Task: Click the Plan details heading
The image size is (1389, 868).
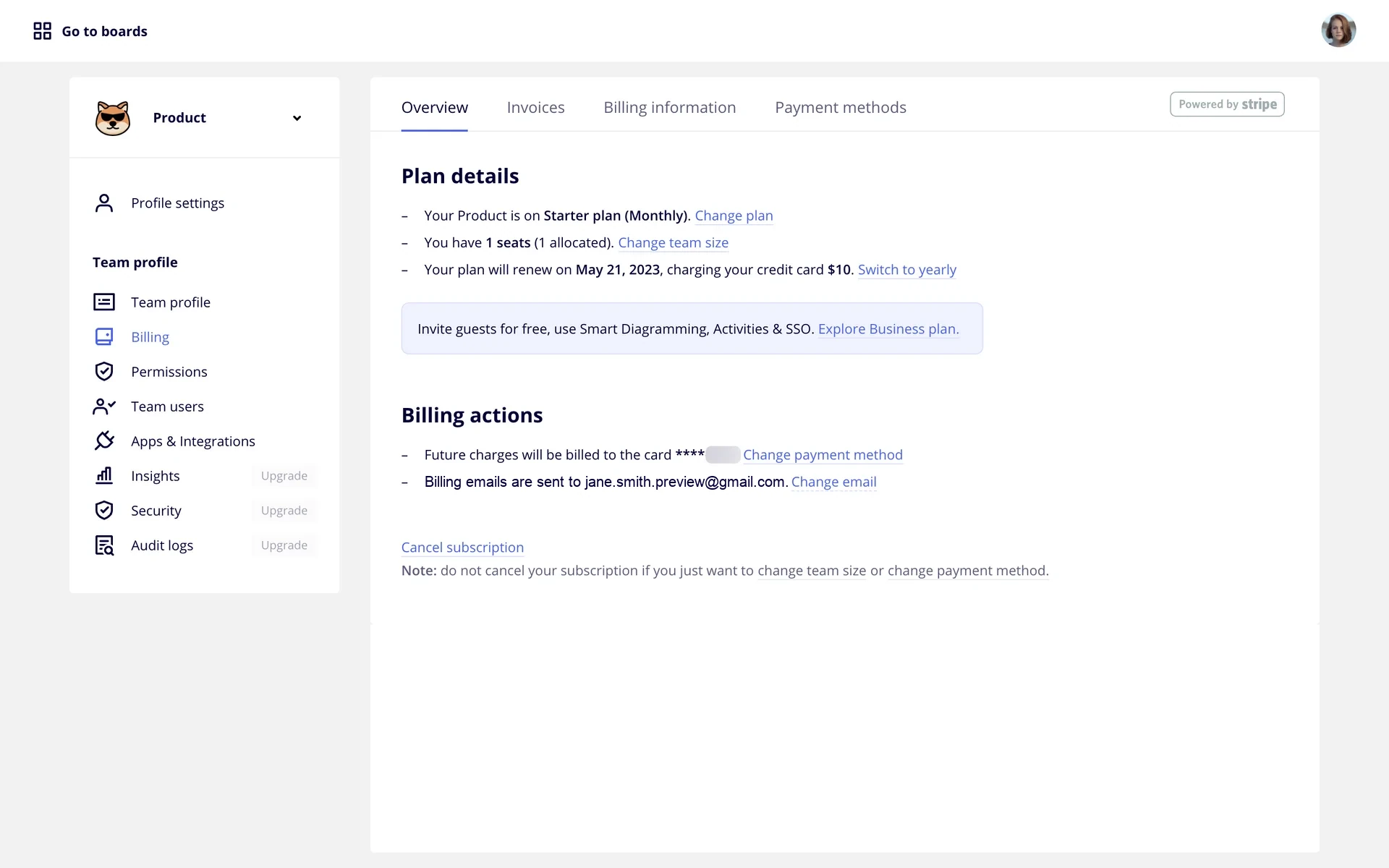Action: coord(460,176)
